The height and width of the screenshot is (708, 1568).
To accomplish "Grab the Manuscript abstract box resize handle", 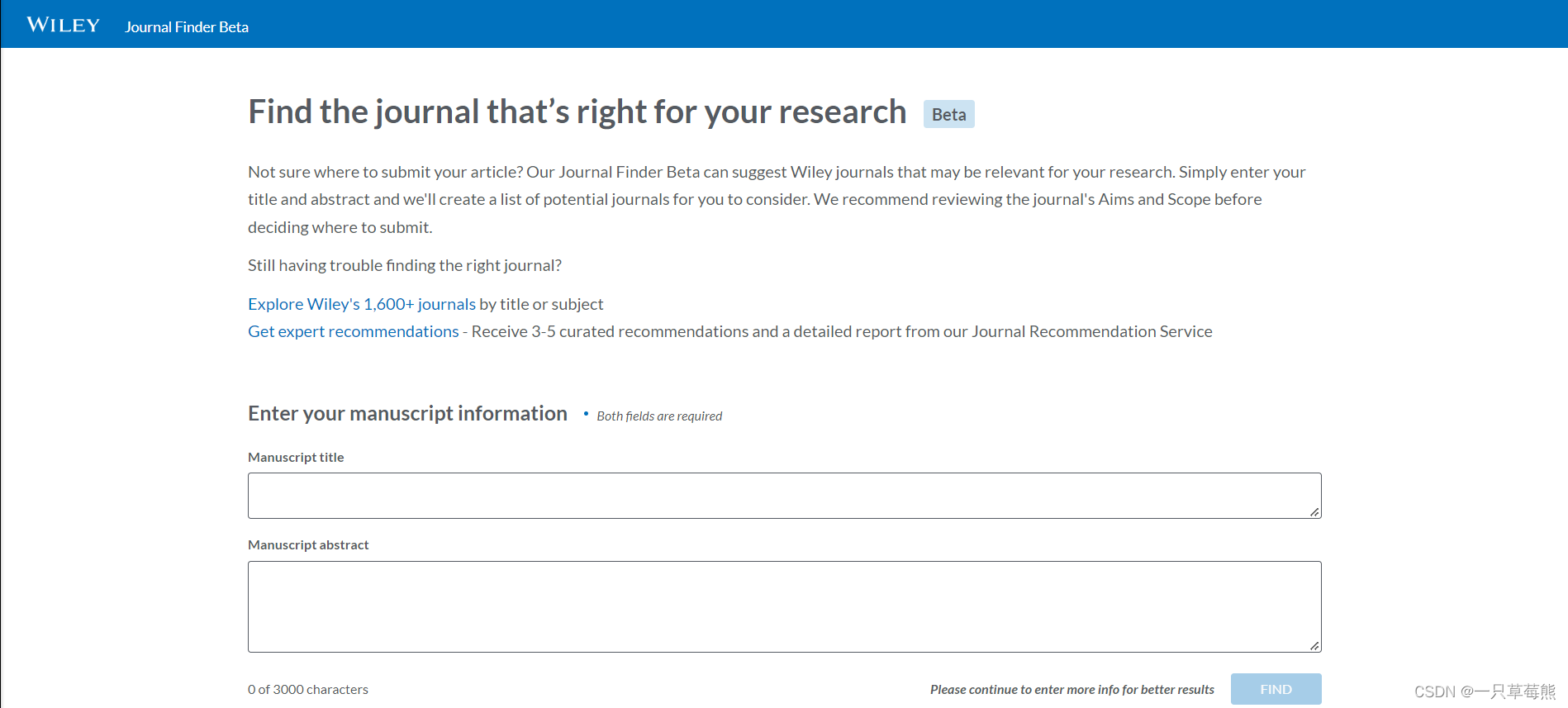I will 1314,646.
